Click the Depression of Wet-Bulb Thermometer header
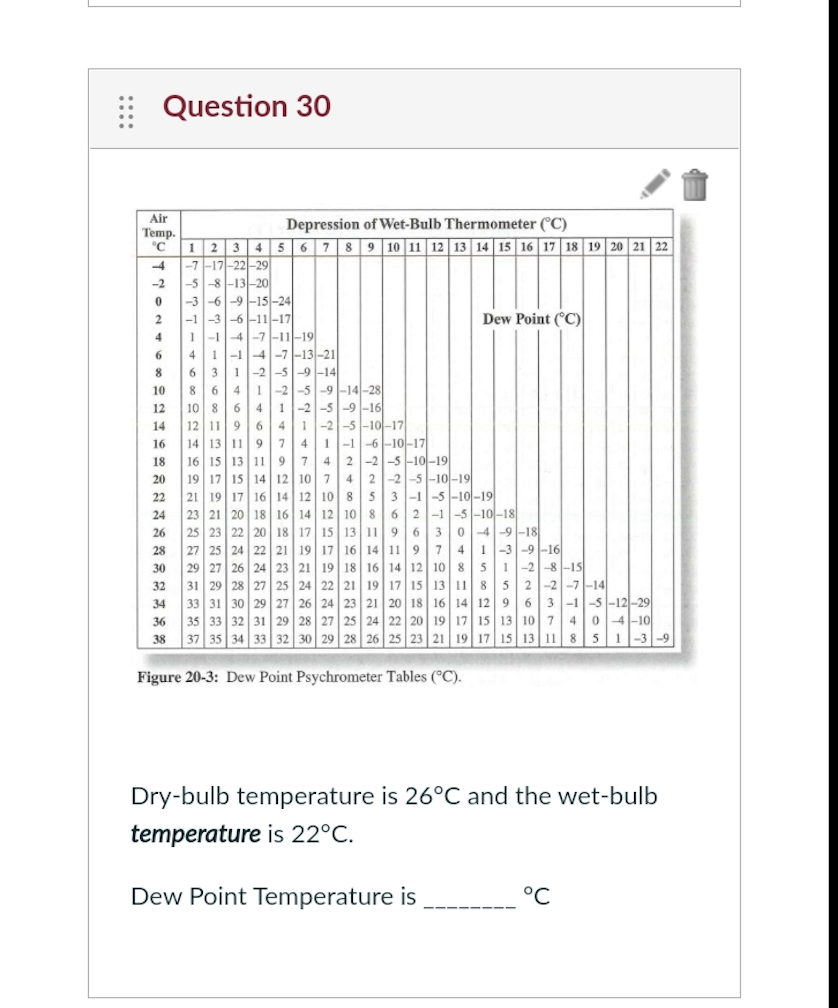Screen dimensions: 838x1008 pos(432,223)
